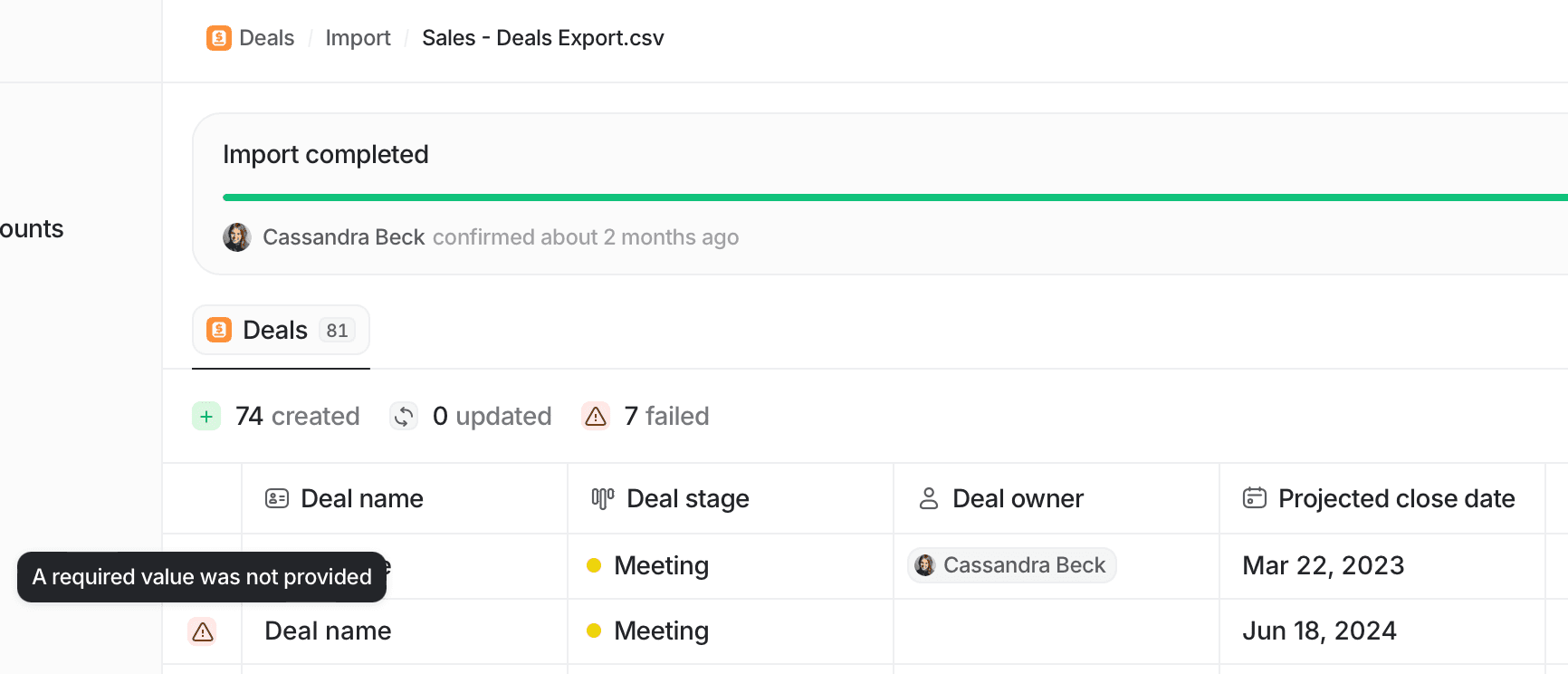Click the calendar icon in Projected close date header
This screenshot has height=674, width=1568.
point(1254,497)
